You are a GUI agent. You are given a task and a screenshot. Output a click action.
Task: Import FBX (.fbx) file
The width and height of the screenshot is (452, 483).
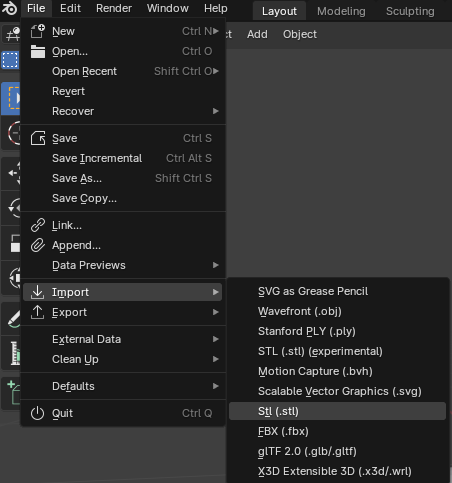[337, 431]
